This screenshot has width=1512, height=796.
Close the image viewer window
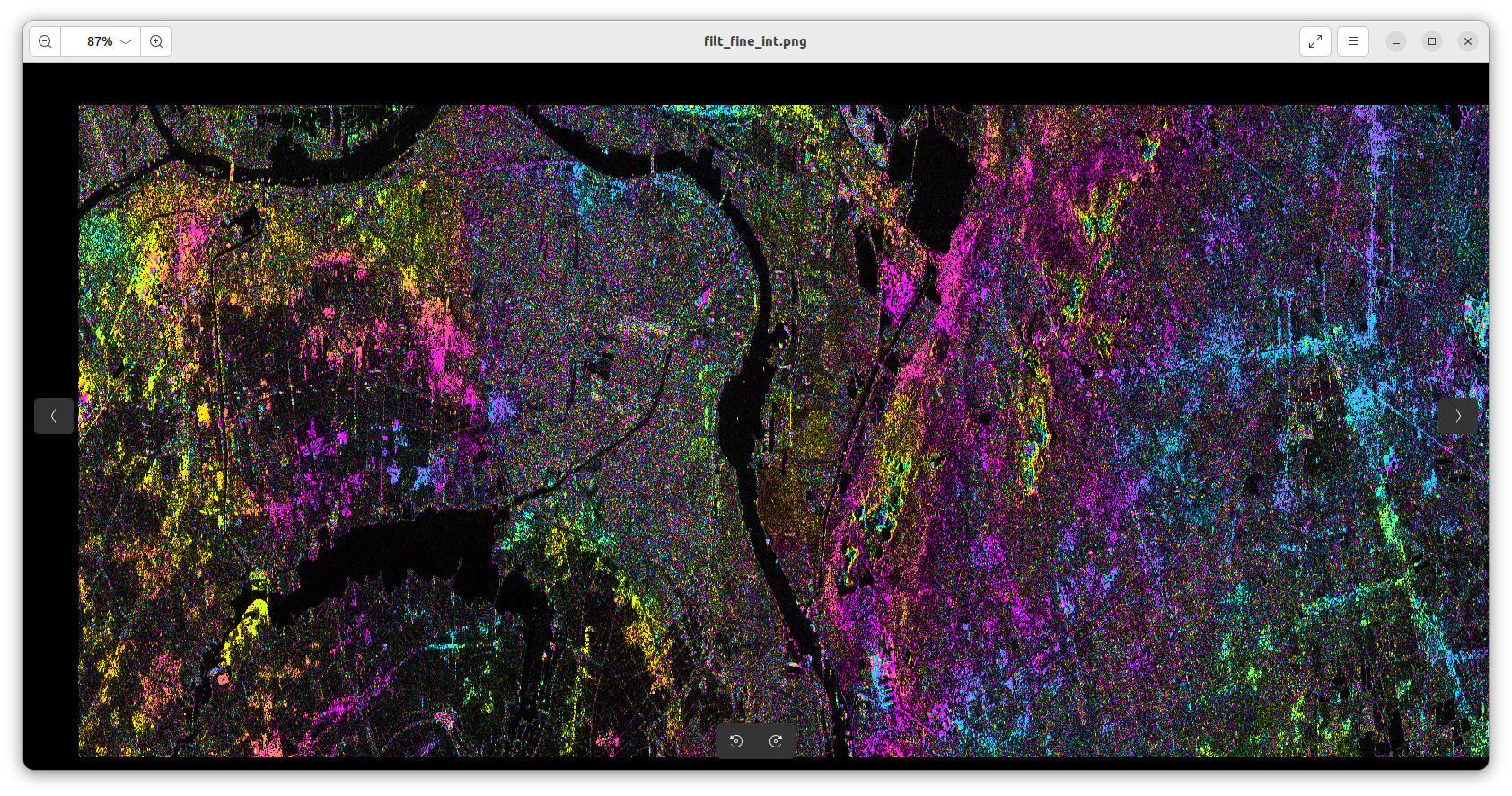point(1468,41)
